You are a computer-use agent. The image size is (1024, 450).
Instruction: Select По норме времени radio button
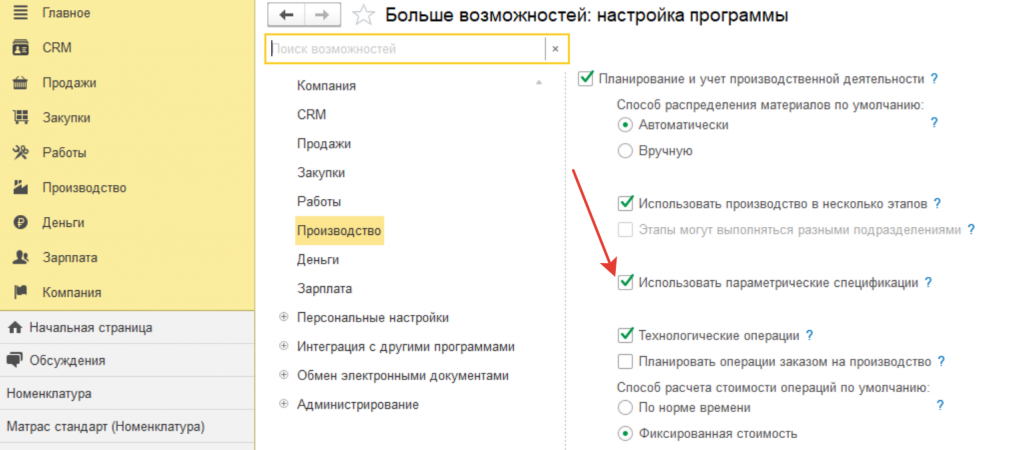625,408
